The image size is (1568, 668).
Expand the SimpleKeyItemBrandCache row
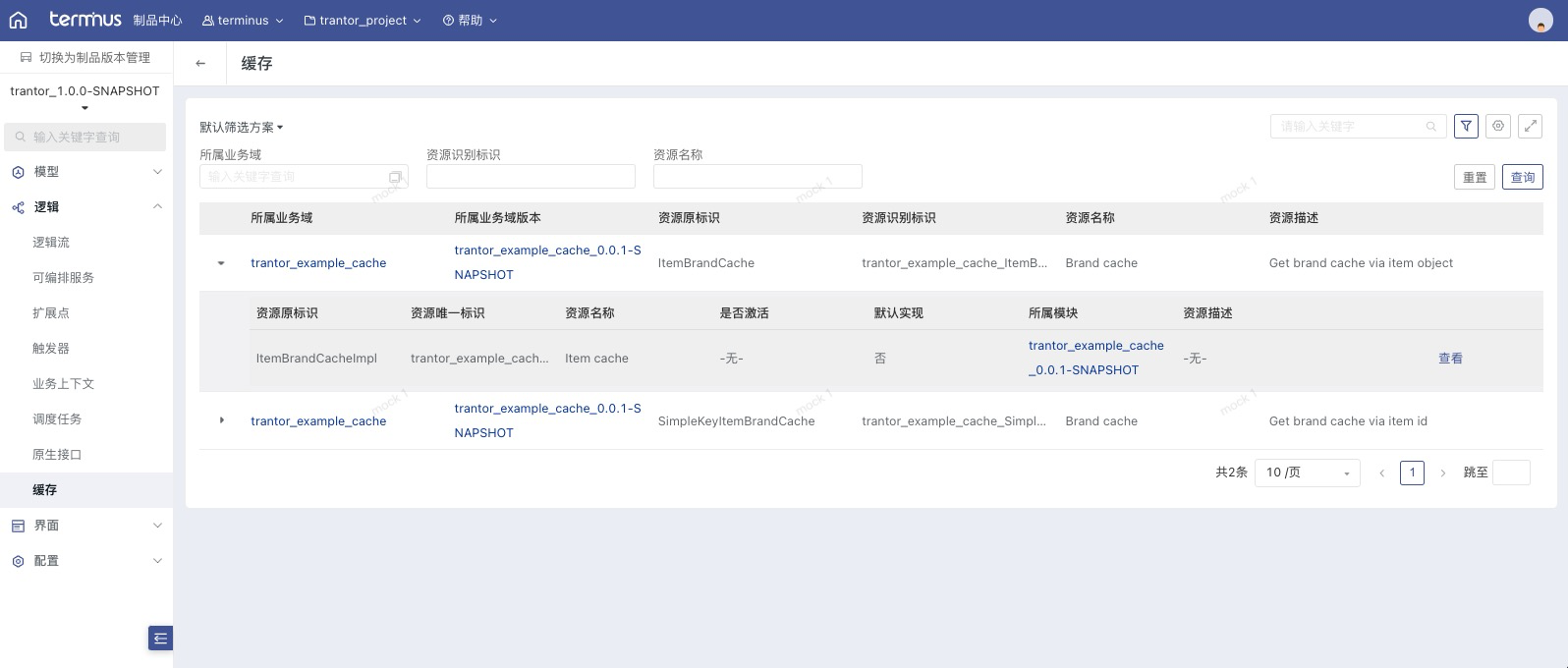[x=221, y=420]
